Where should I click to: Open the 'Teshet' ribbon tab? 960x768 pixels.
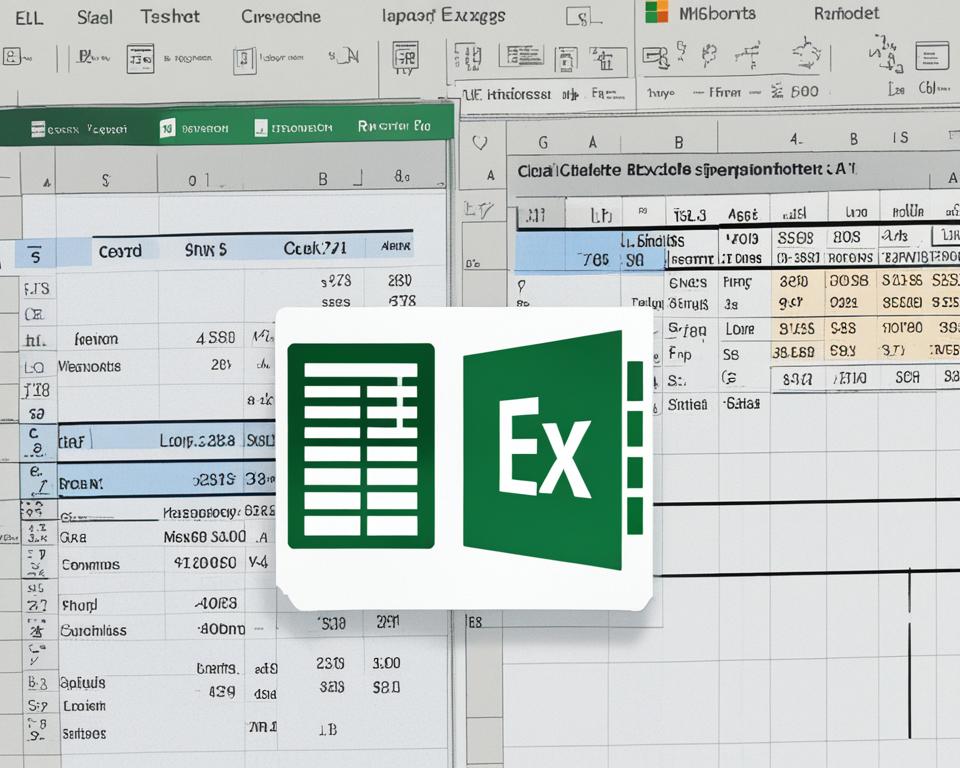click(170, 17)
